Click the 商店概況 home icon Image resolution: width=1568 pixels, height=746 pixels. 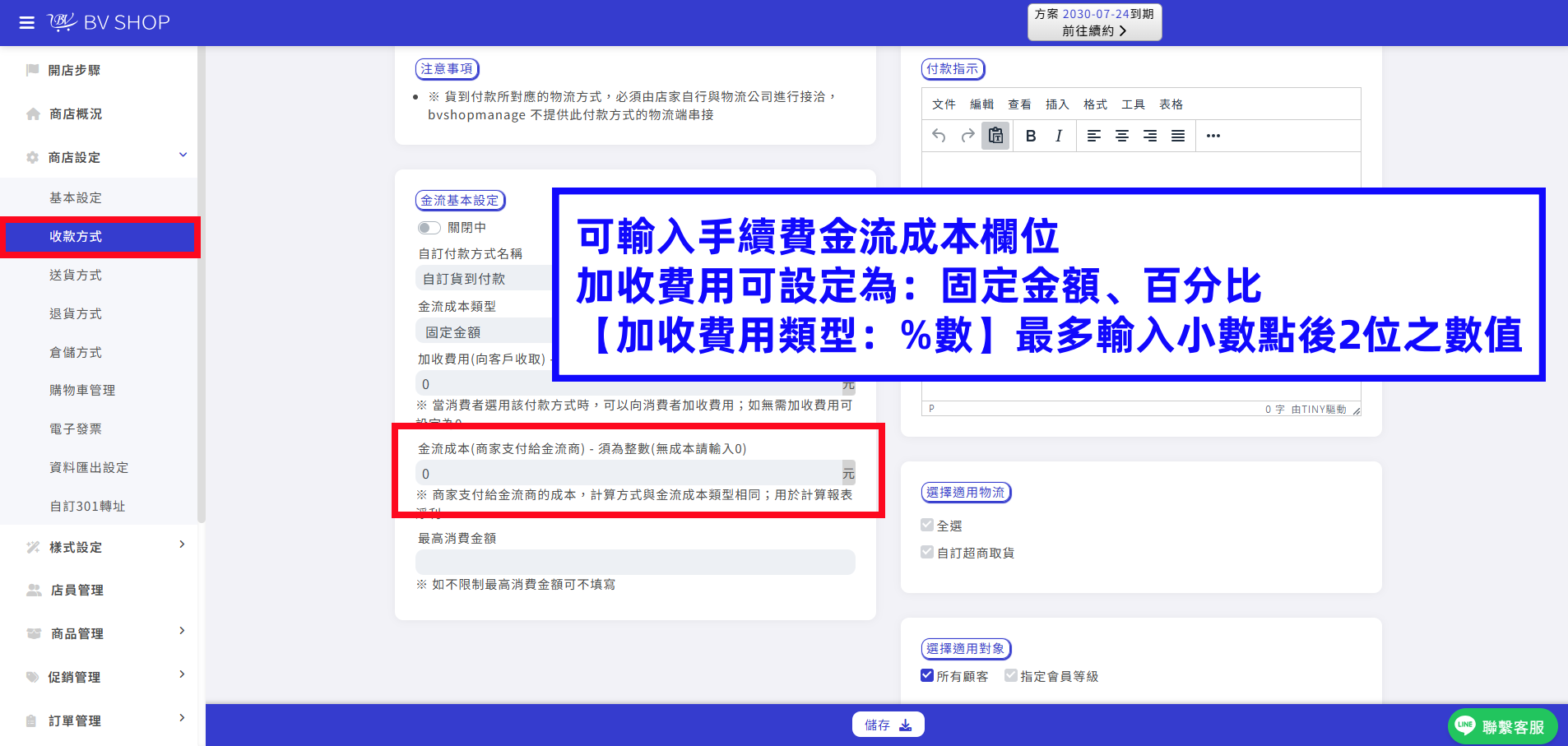click(x=33, y=114)
